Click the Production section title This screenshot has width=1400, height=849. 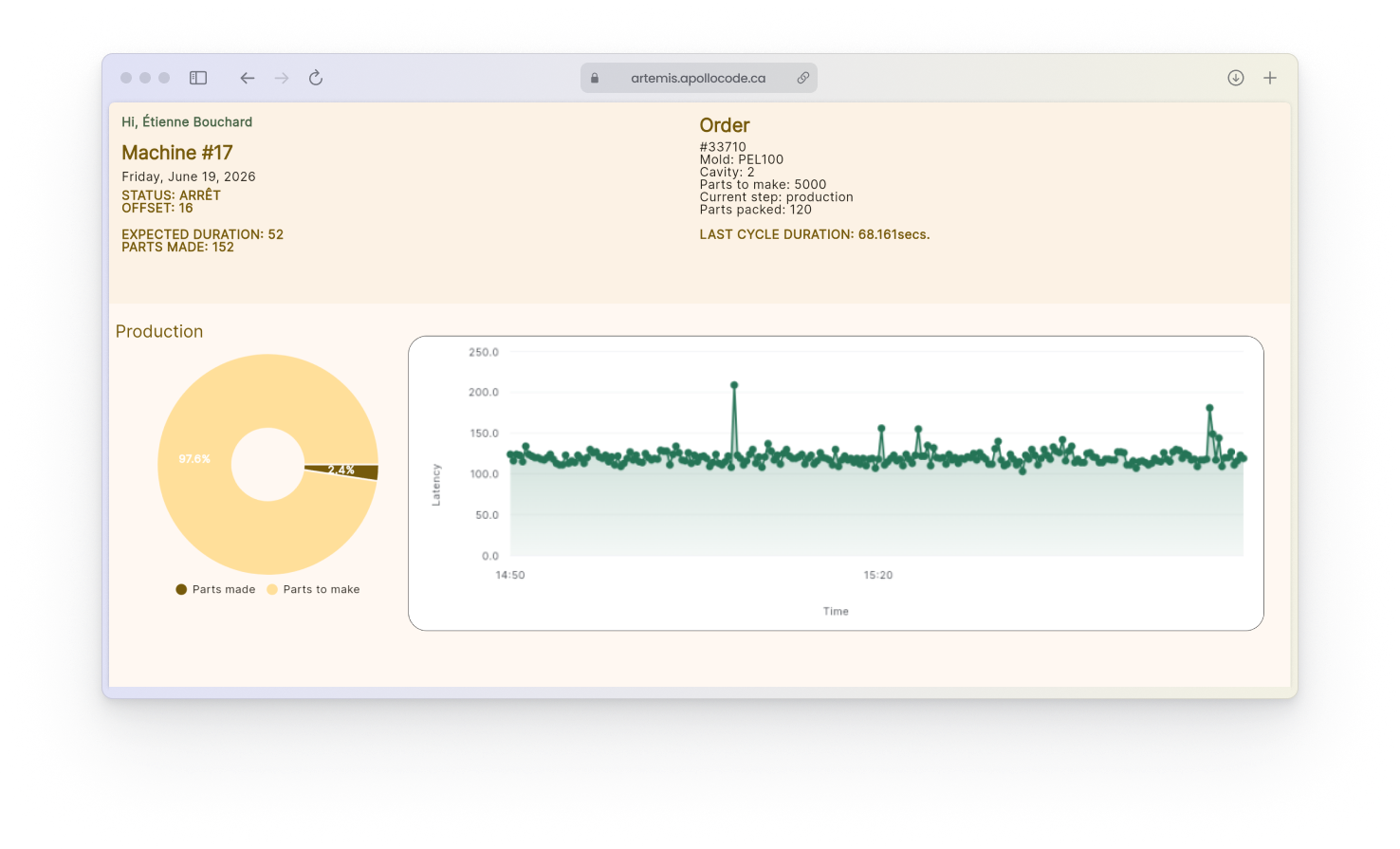point(159,331)
